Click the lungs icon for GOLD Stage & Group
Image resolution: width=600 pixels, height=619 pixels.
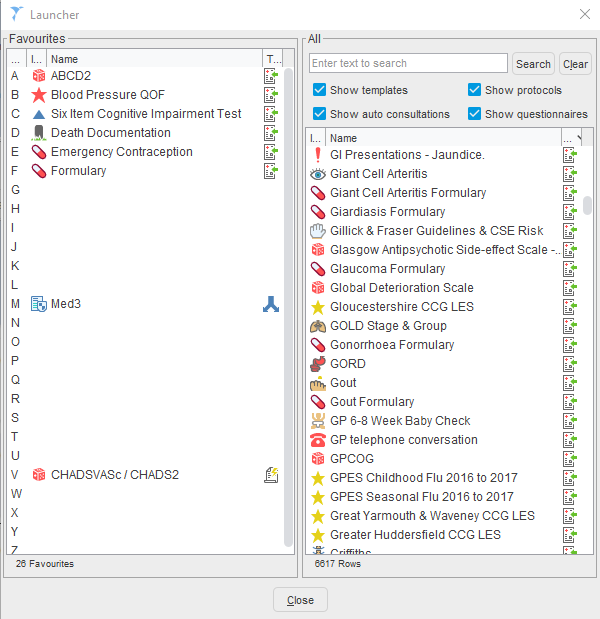click(318, 326)
